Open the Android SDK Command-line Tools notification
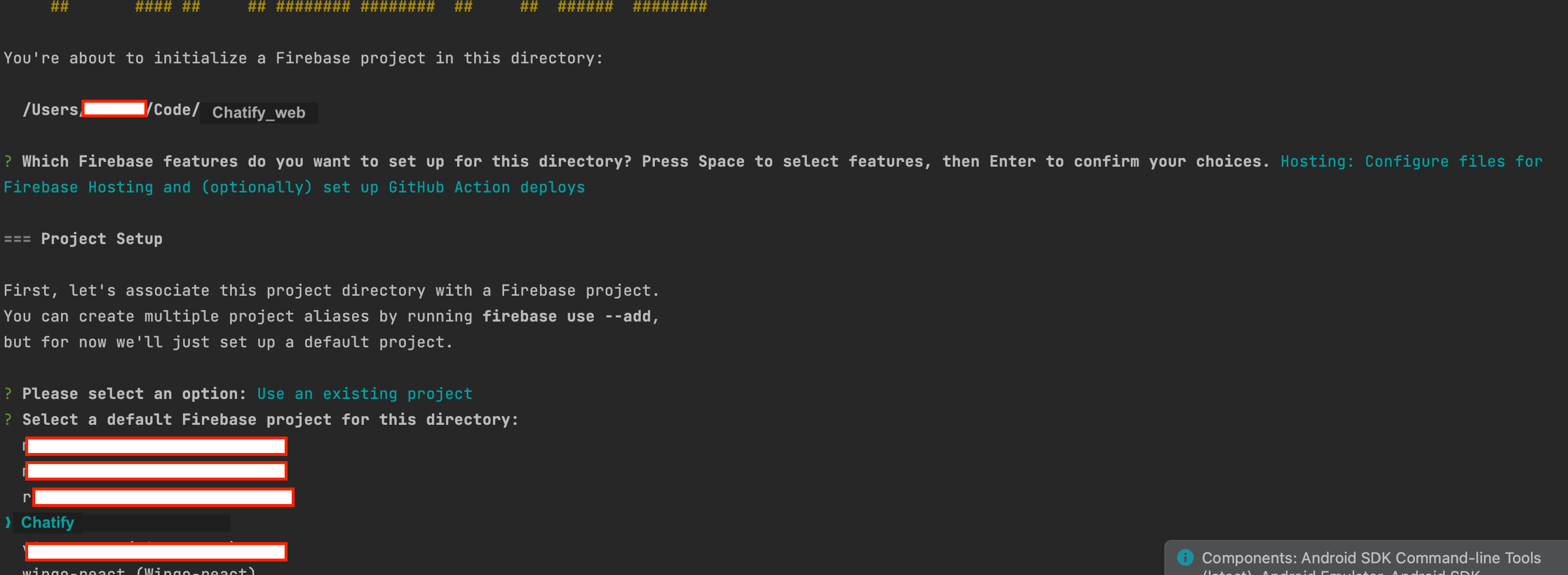This screenshot has width=1568, height=575. point(1371,557)
